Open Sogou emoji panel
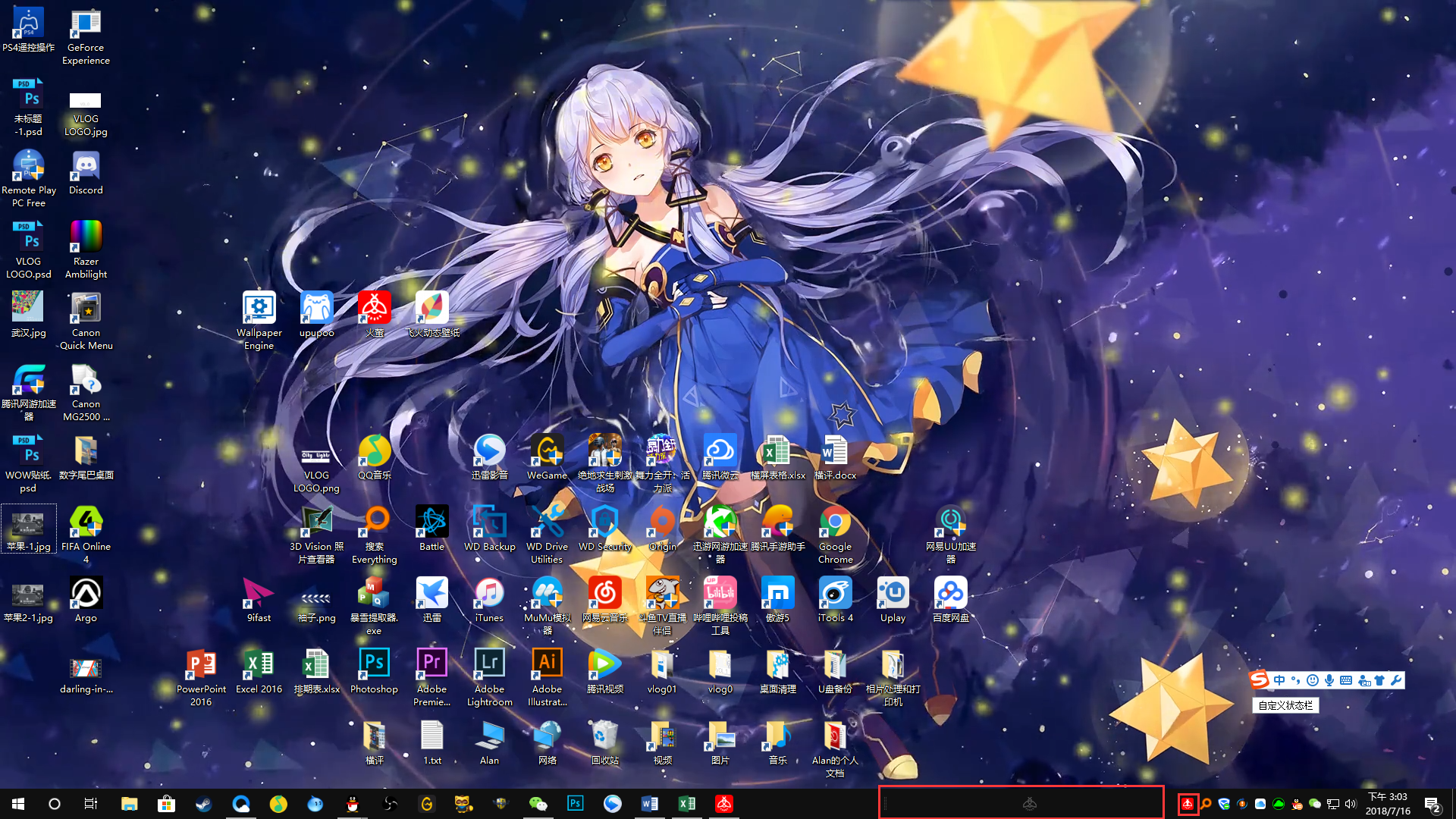The height and width of the screenshot is (819, 1456). click(1313, 680)
